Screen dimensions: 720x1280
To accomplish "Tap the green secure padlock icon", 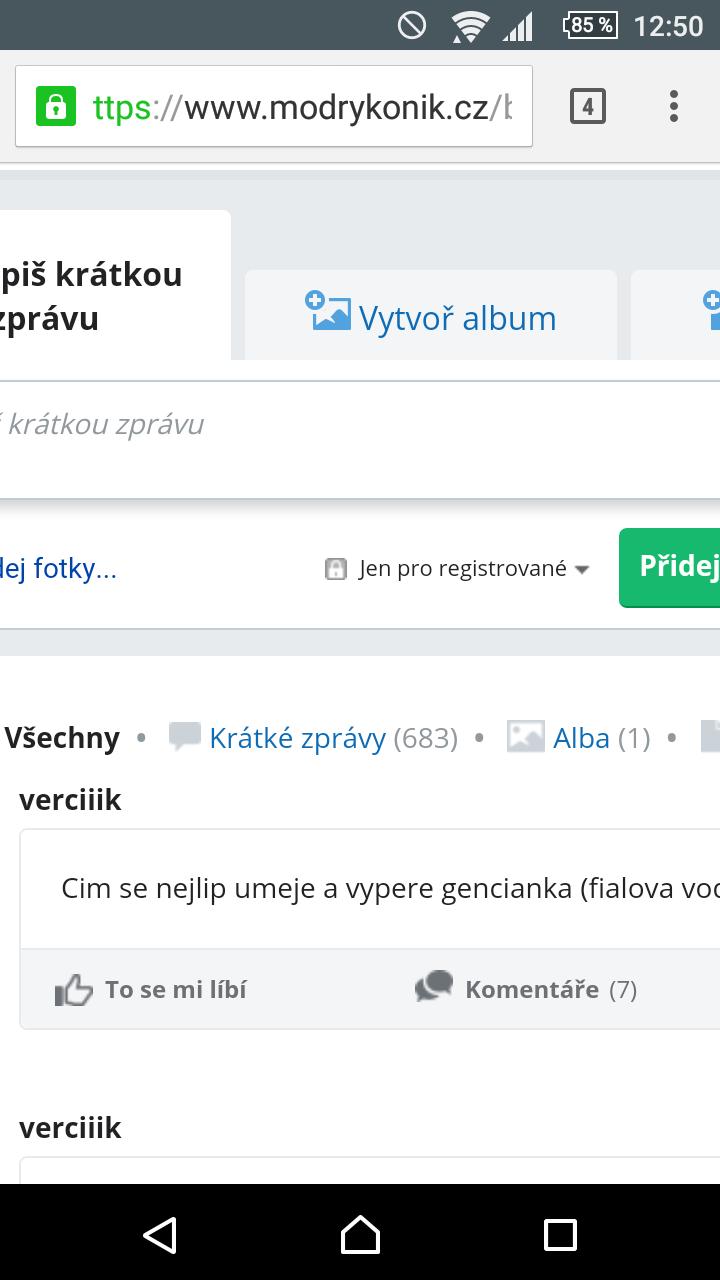I will (56, 106).
